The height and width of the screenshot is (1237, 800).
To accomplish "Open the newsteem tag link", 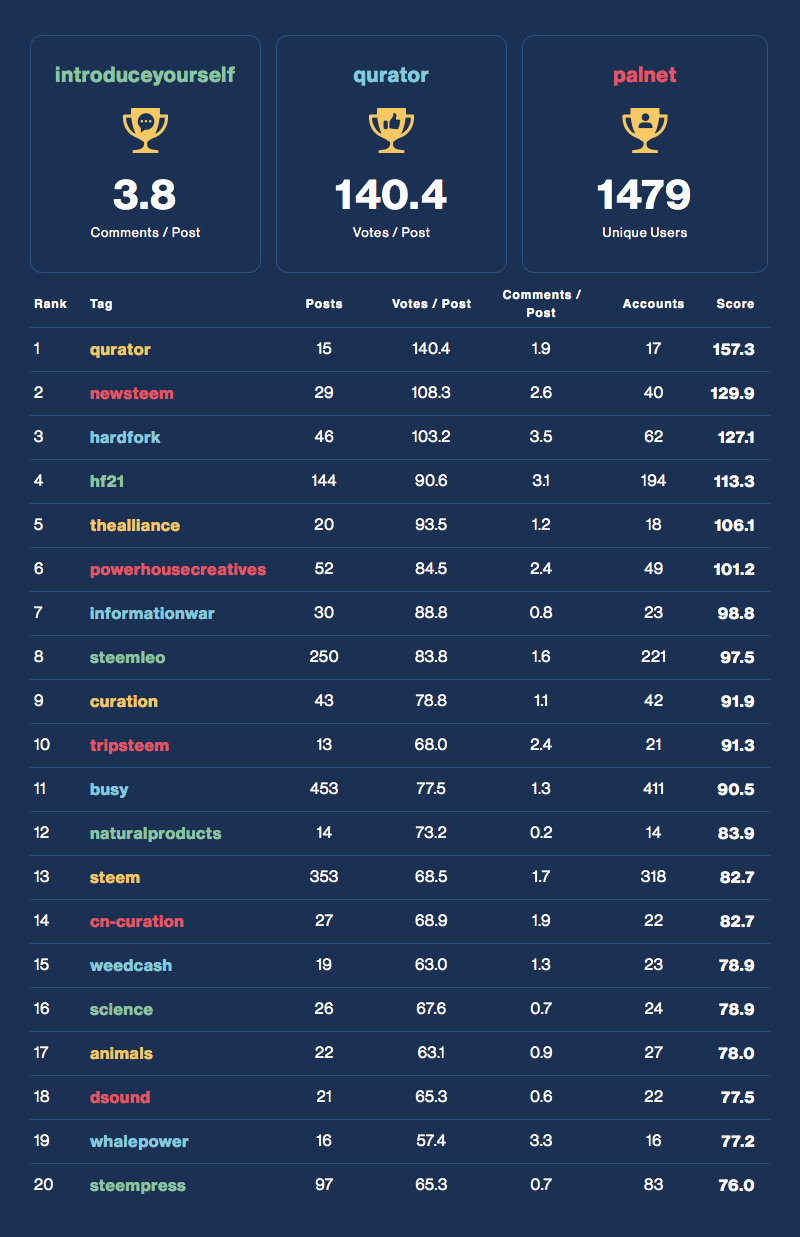I will (x=131, y=393).
